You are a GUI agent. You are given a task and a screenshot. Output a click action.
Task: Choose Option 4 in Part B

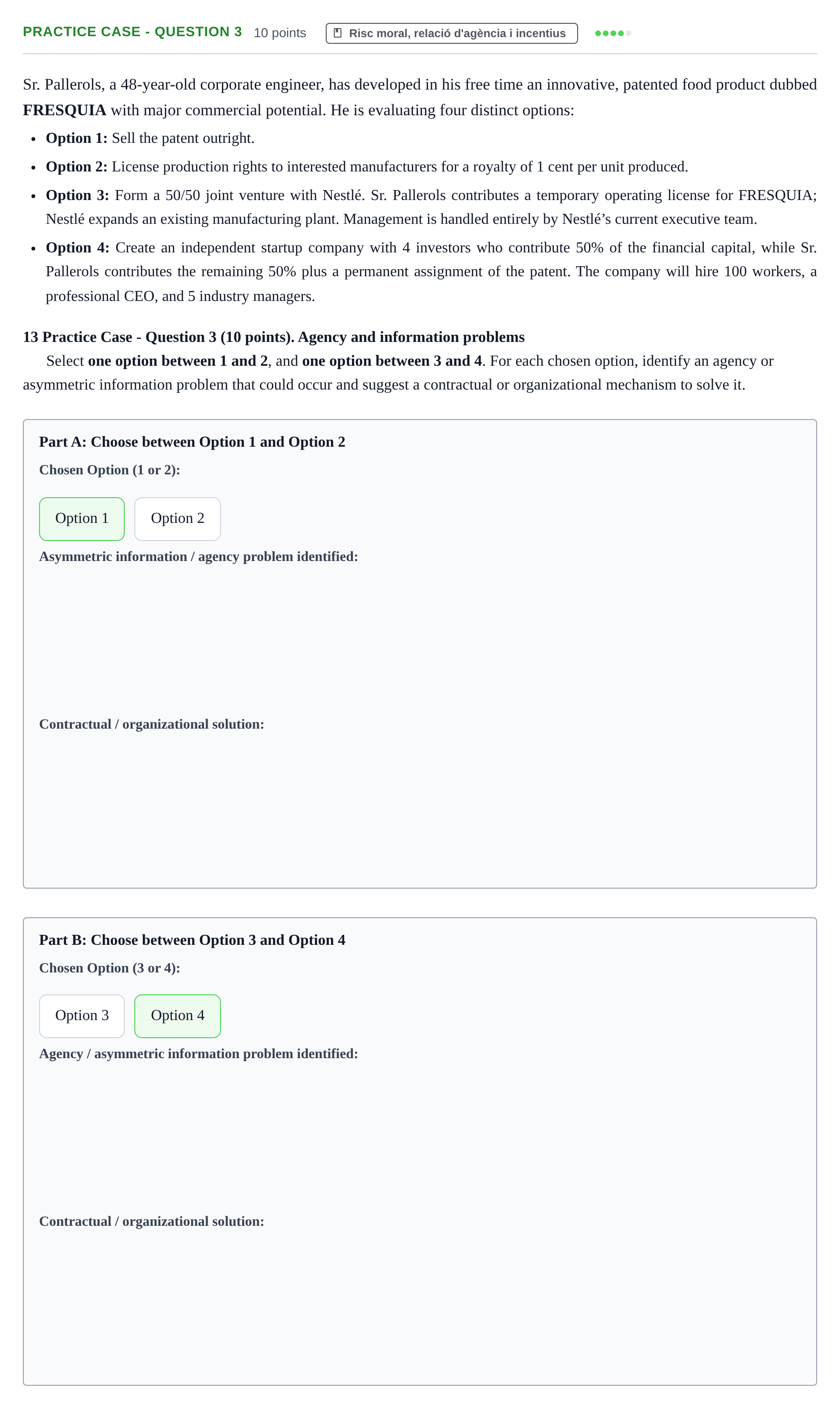177,1016
